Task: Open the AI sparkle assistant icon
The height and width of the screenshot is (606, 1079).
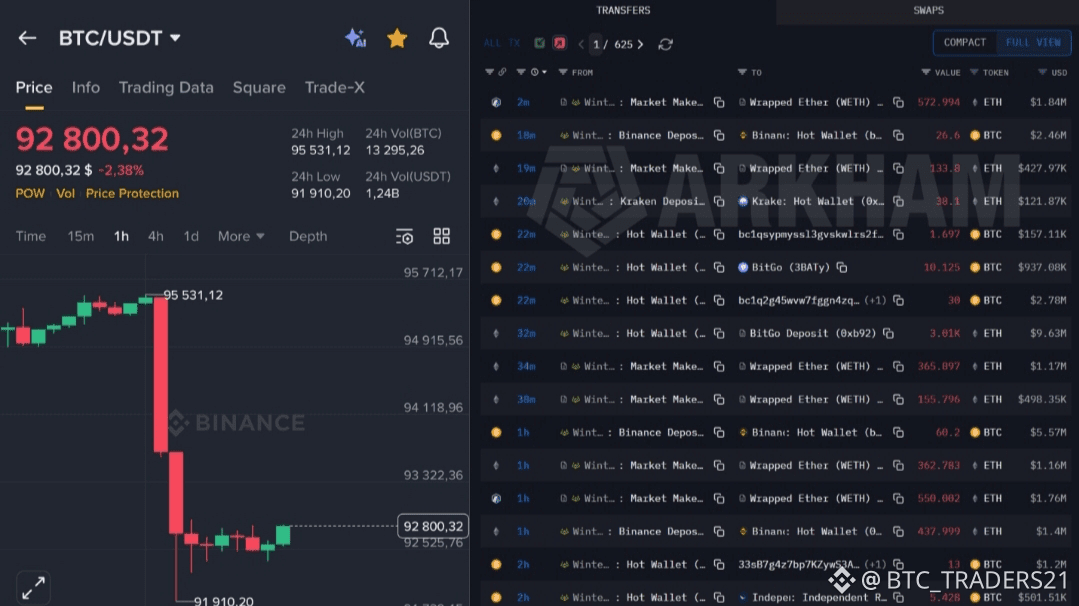Action: pos(355,38)
